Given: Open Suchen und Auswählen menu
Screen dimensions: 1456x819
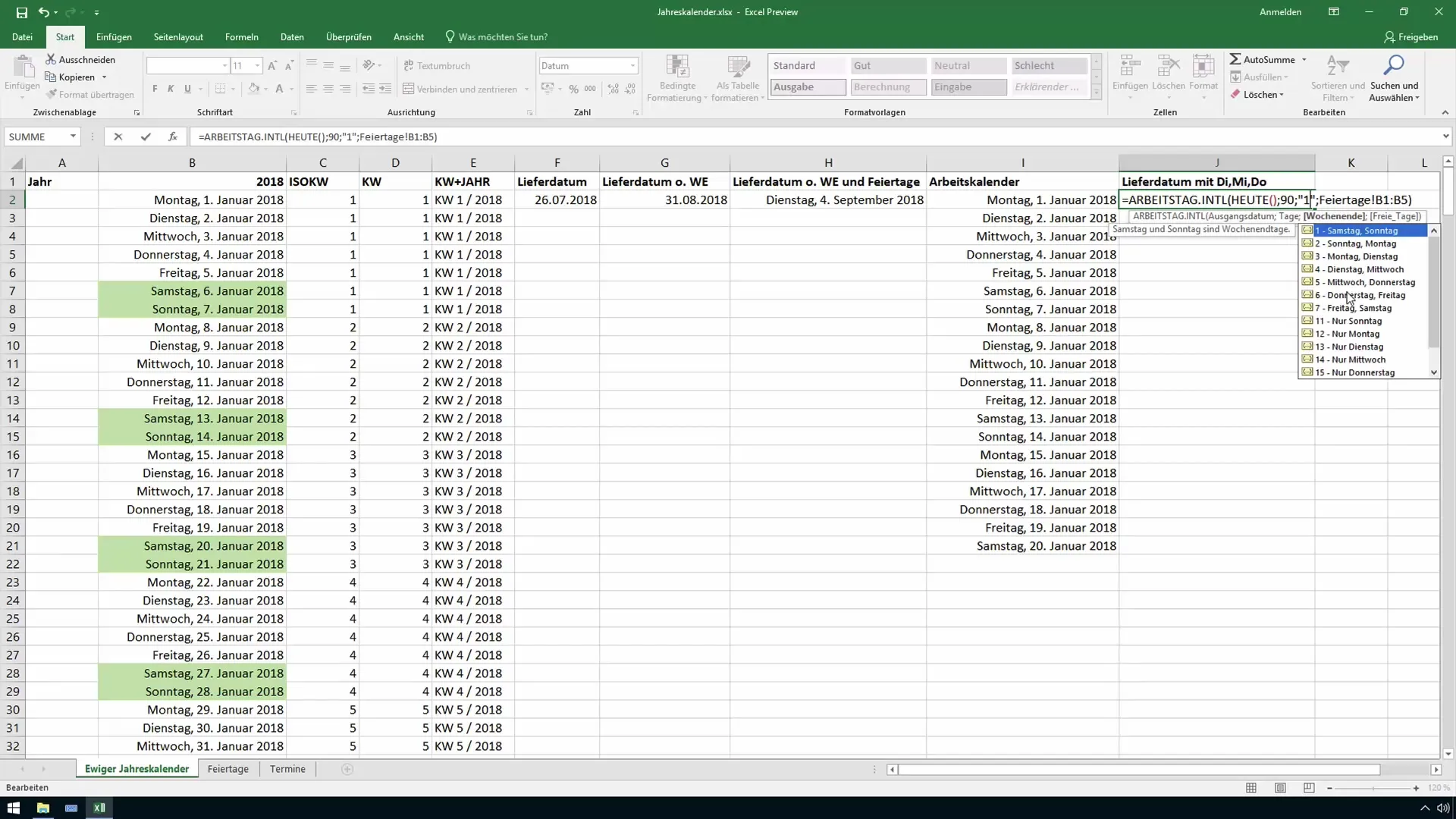Looking at the screenshot, I should click(x=1394, y=78).
